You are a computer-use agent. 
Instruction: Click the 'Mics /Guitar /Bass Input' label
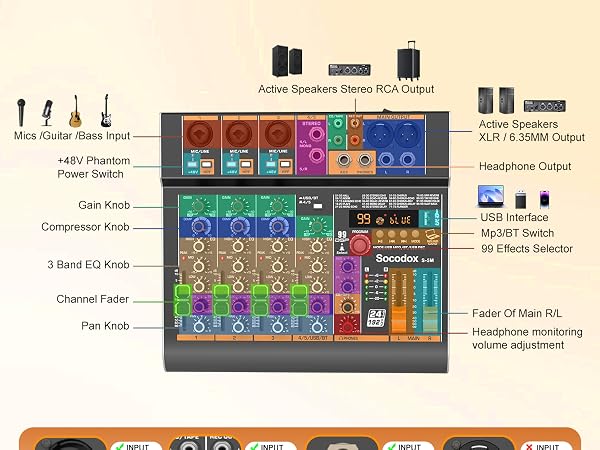pyautogui.click(x=72, y=136)
